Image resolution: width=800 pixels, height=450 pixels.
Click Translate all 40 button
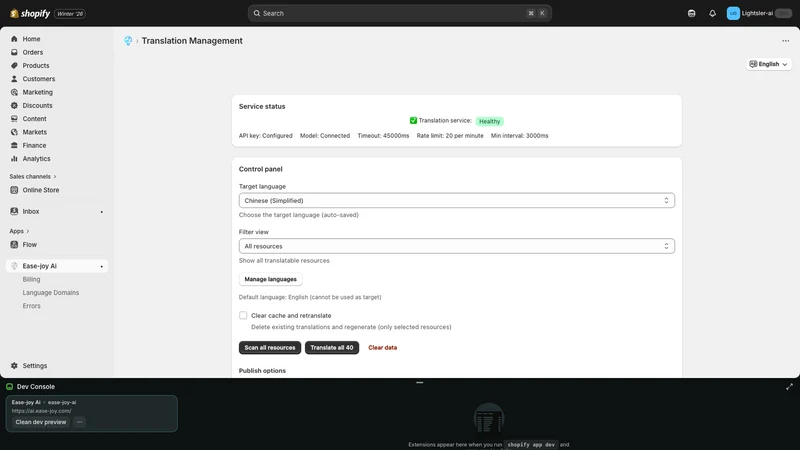pos(332,347)
